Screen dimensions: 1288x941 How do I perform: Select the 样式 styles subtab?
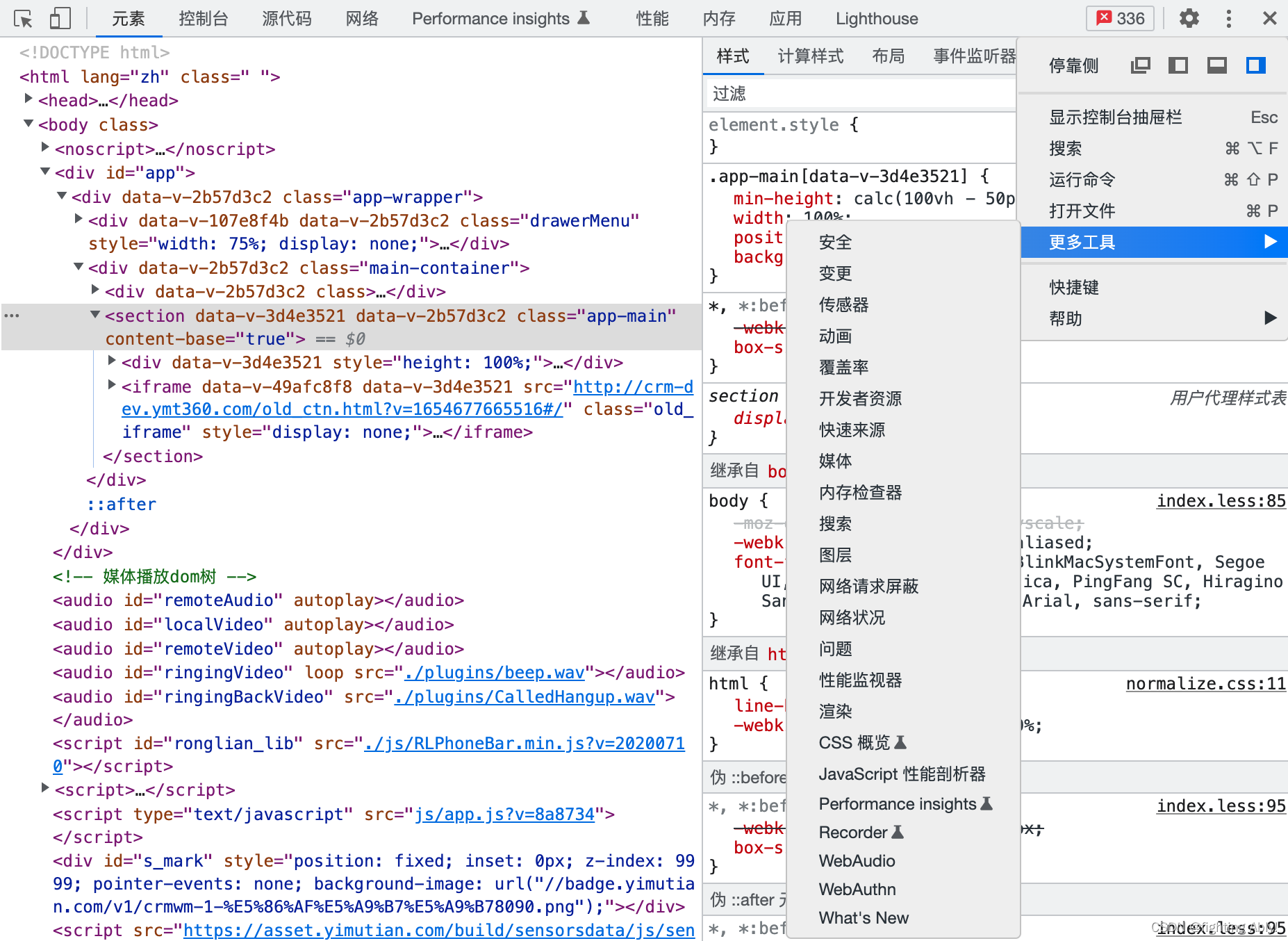(733, 56)
